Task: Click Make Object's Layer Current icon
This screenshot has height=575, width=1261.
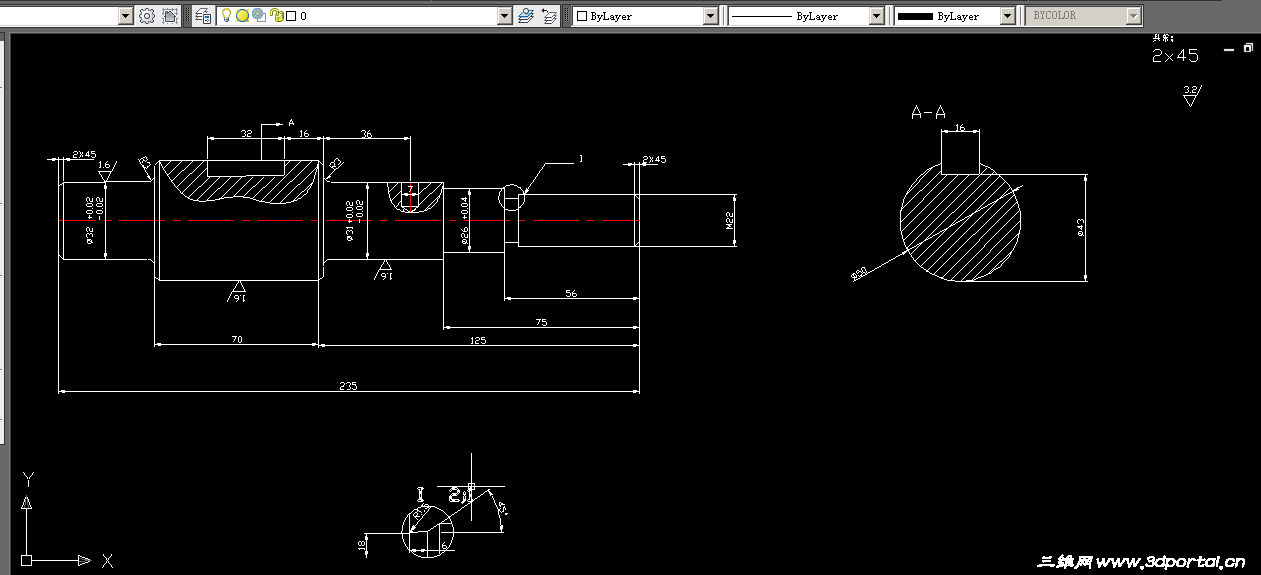Action: (526, 16)
